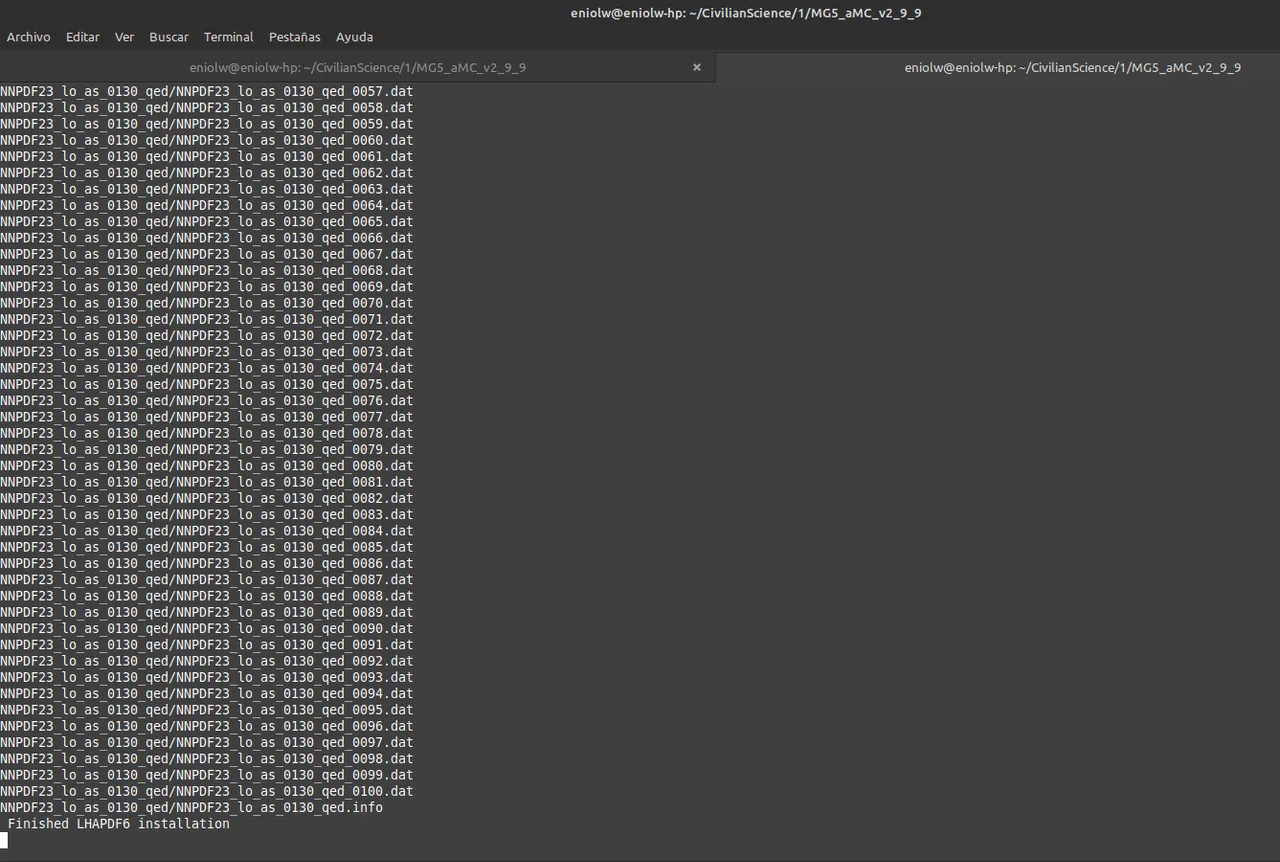Click the line ending in qed_0068.dat

[206, 270]
